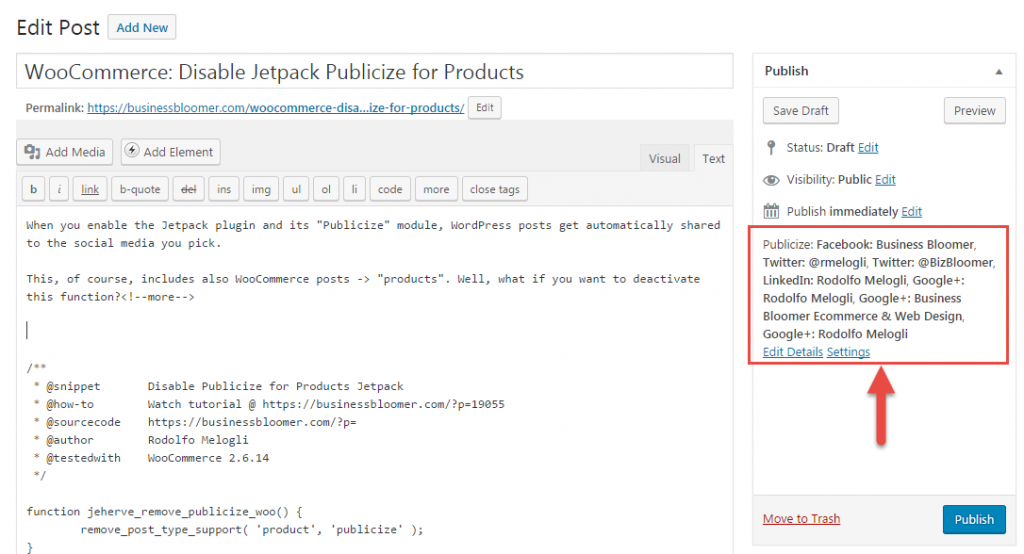This screenshot has height=554, width=1024.
Task: Collapse the Publish panel with arrow
Action: click(x=999, y=71)
